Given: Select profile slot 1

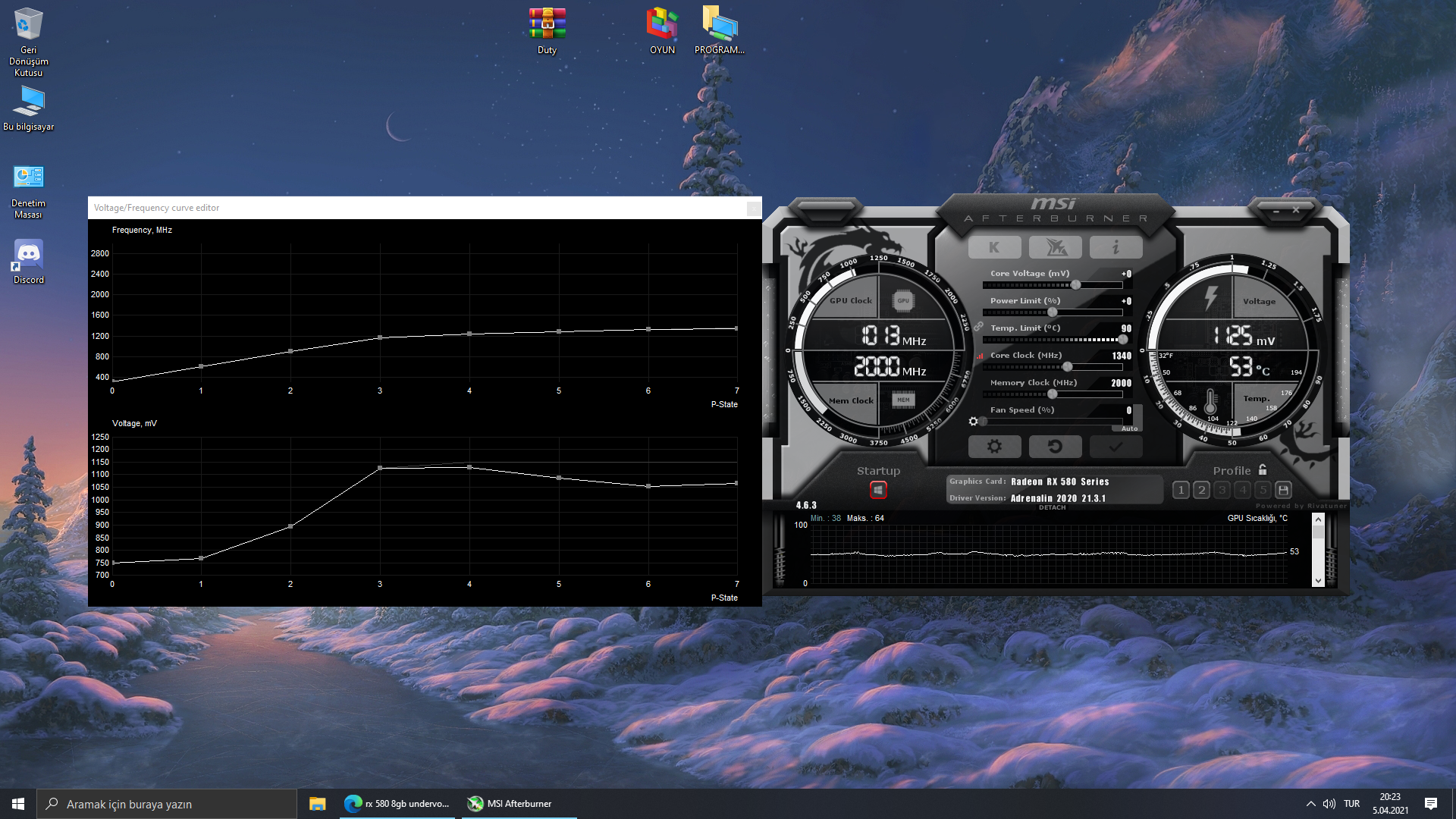Looking at the screenshot, I should [x=1181, y=490].
